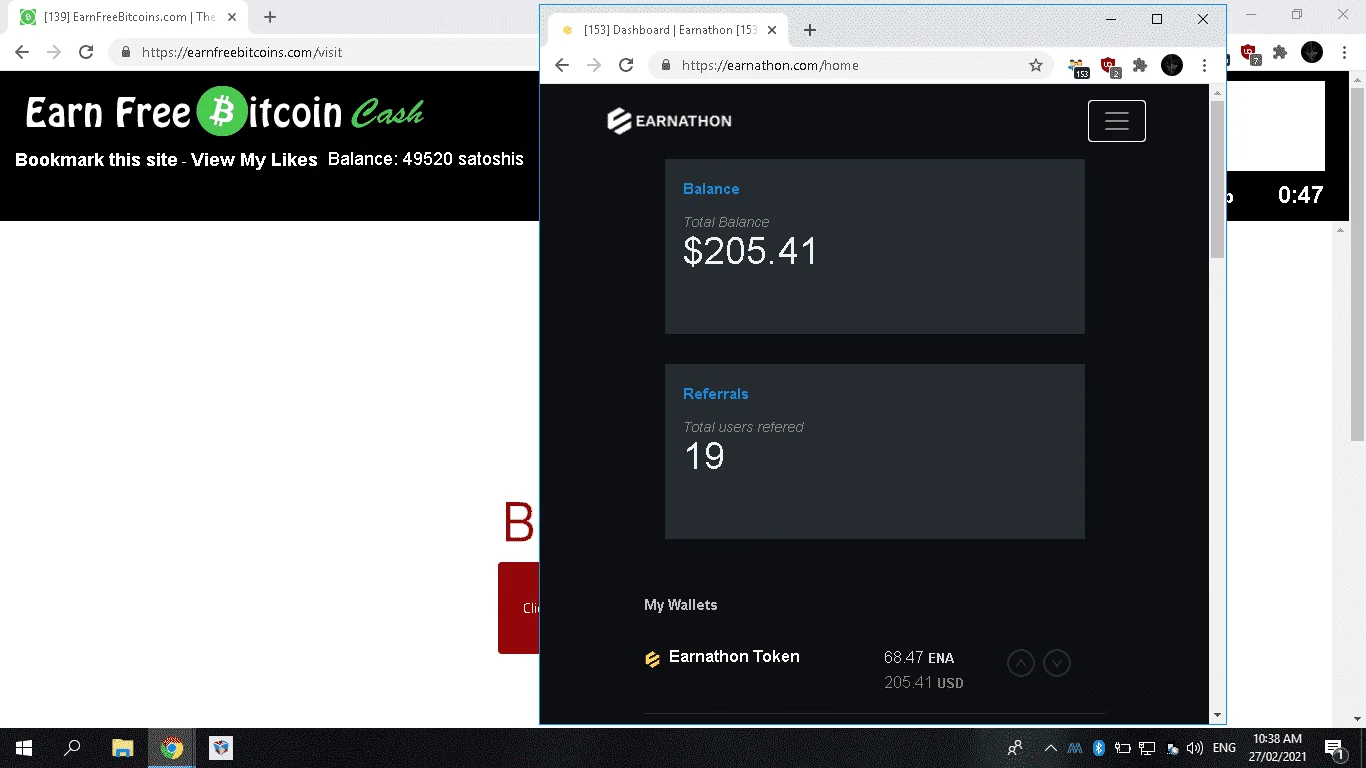This screenshot has height=768, width=1366.
Task: Open uBlock Origin showing badge 7
Action: [1249, 53]
